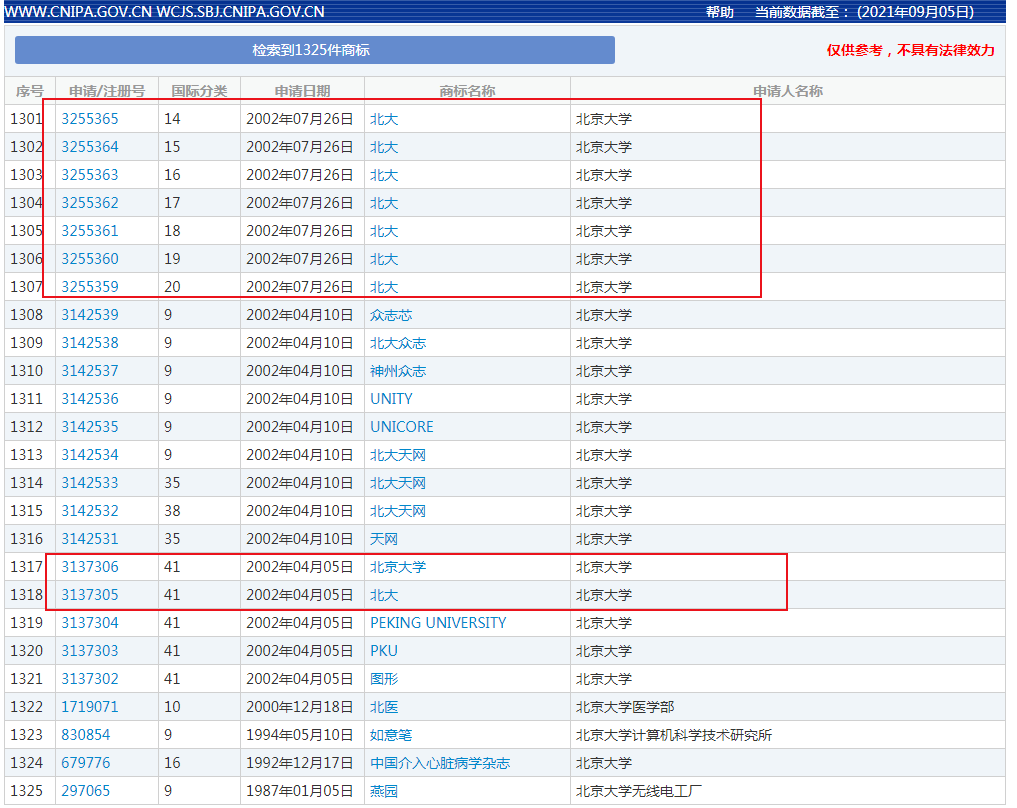Screen dimensions: 1017x808
Task: Open registration number 1719071
Action: [x=90, y=706]
